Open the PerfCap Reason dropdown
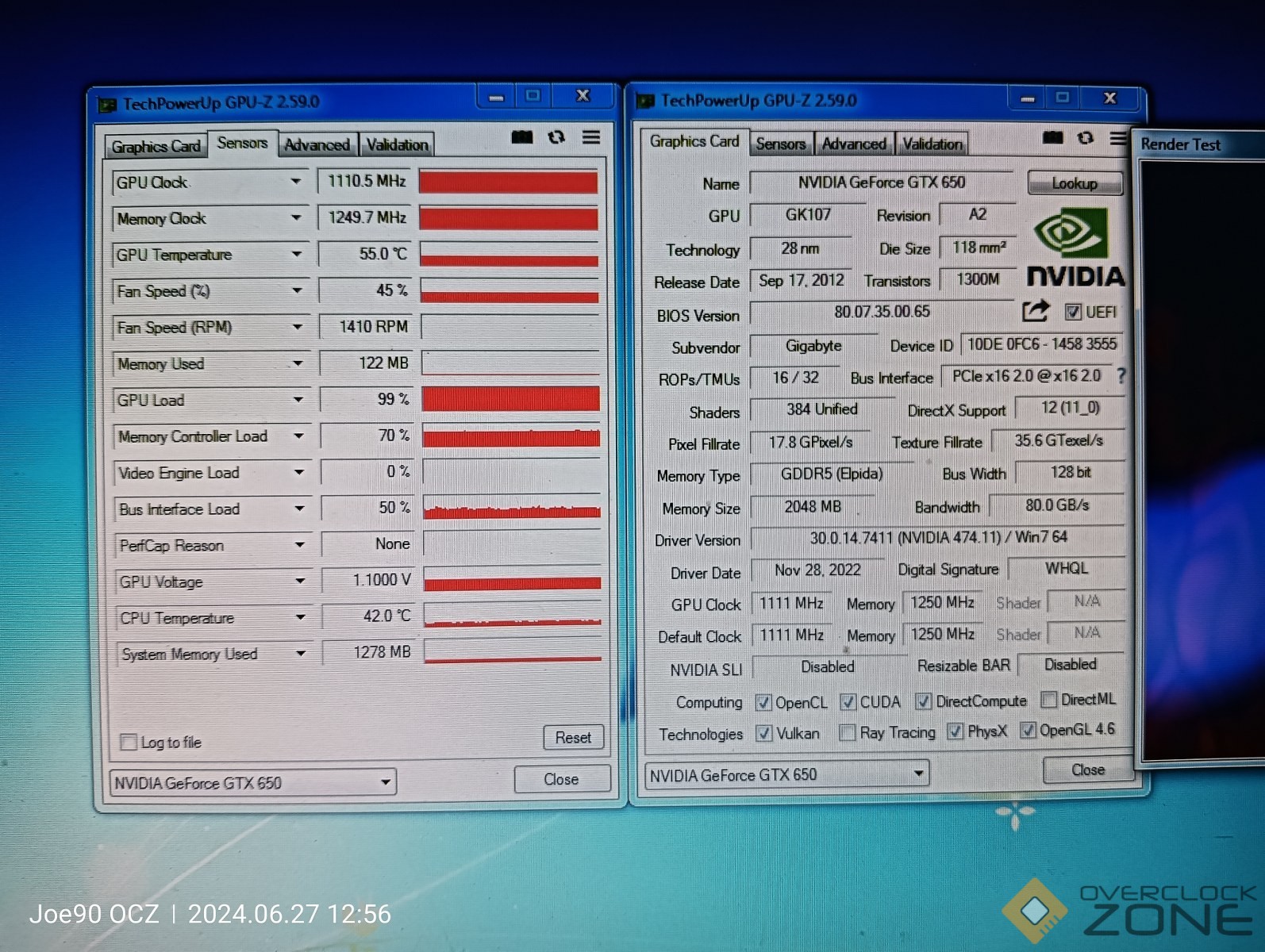Viewport: 1265px width, 952px height. 300,545
